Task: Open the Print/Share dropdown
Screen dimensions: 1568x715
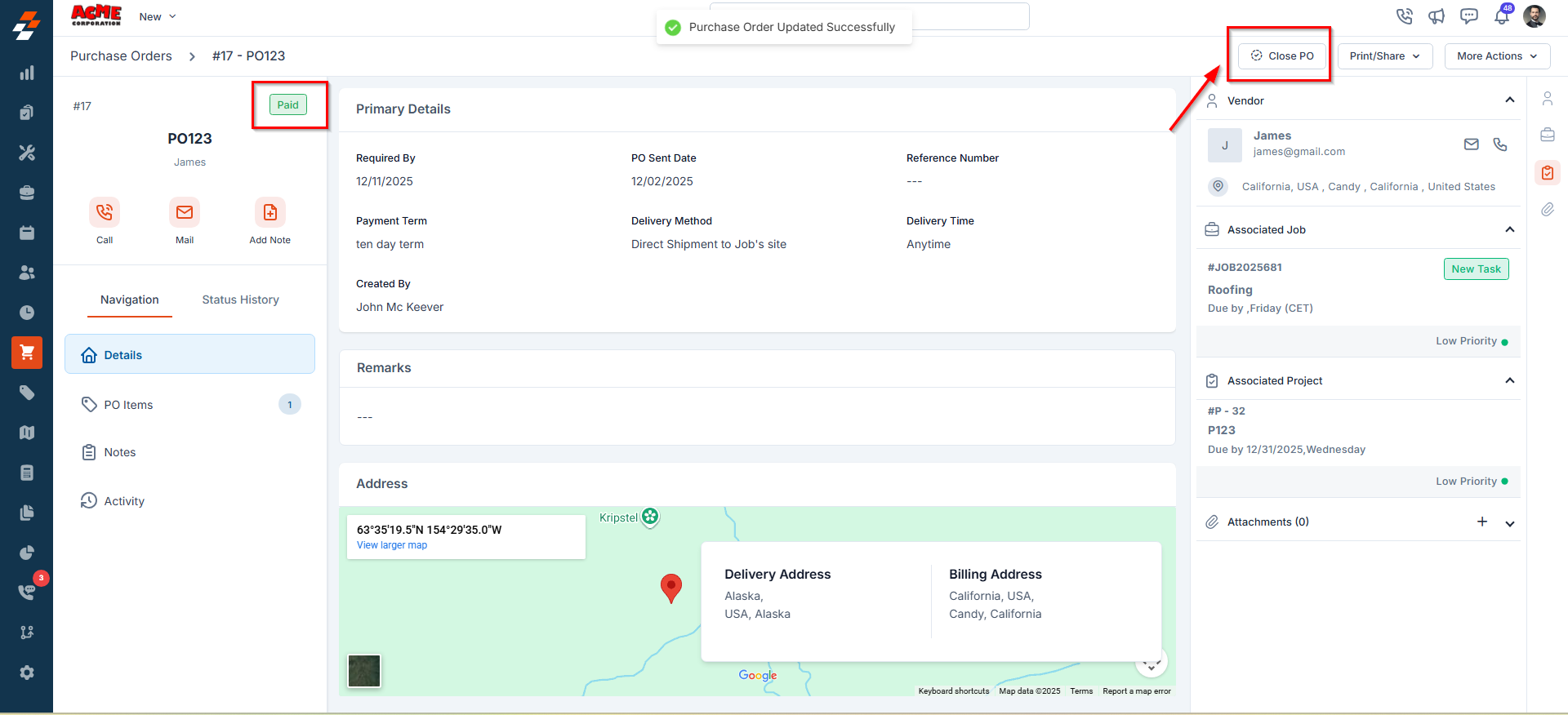Action: [1385, 56]
